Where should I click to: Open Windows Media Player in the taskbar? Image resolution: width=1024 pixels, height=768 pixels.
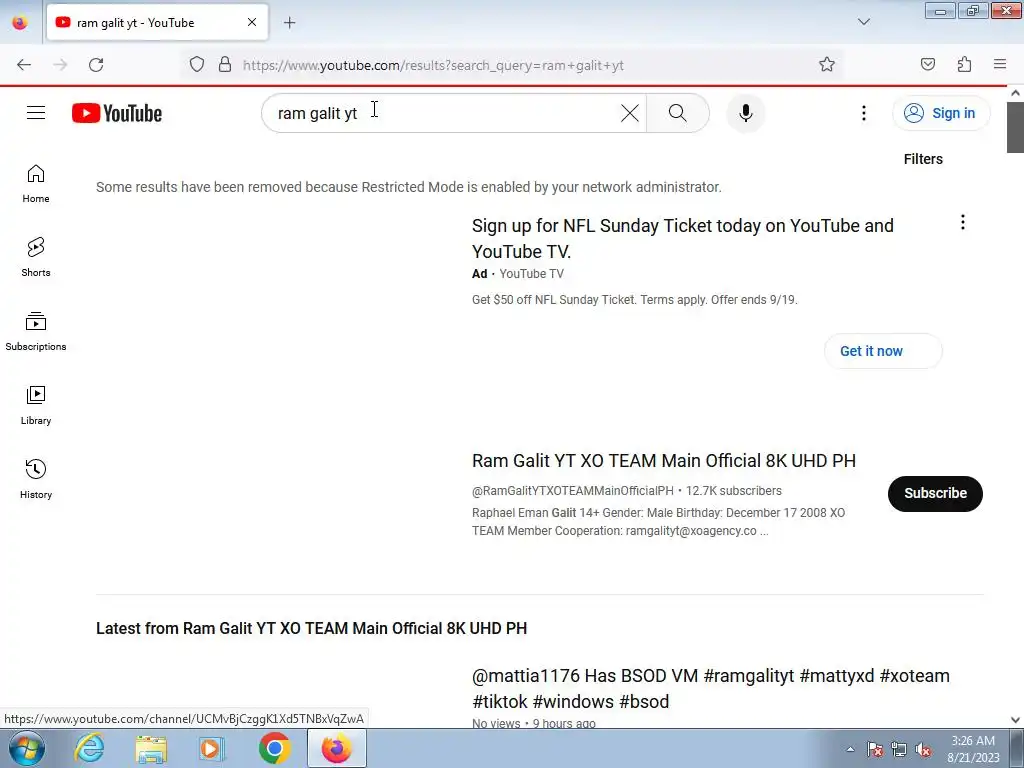[x=212, y=748]
